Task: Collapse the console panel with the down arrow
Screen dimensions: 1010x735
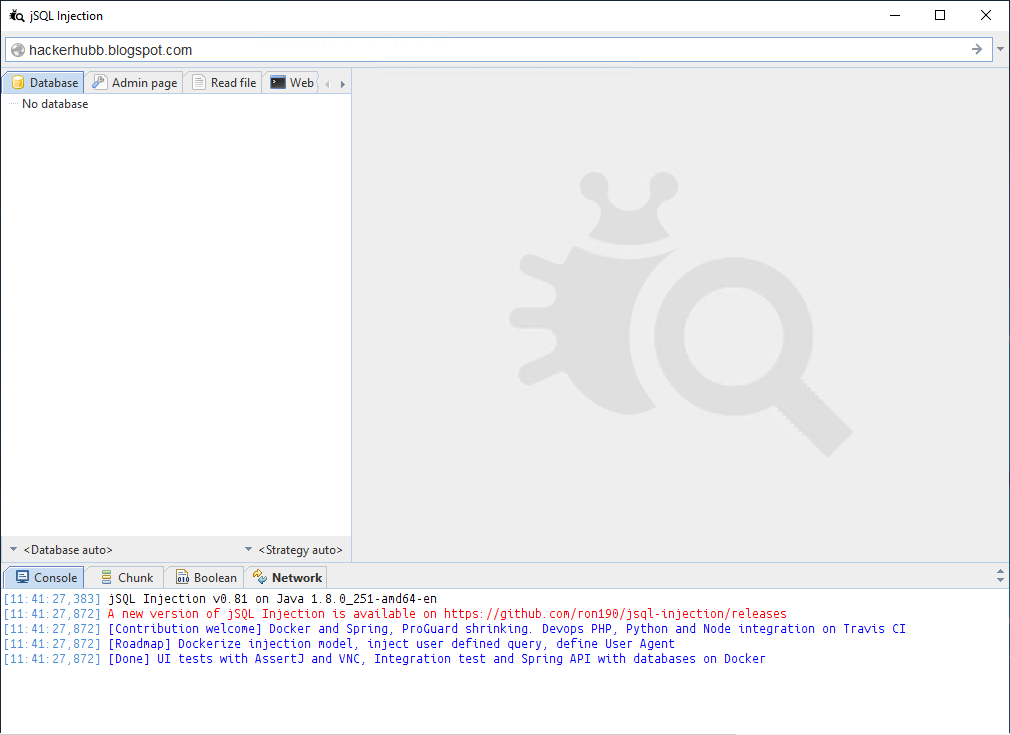Action: coord(1000,580)
